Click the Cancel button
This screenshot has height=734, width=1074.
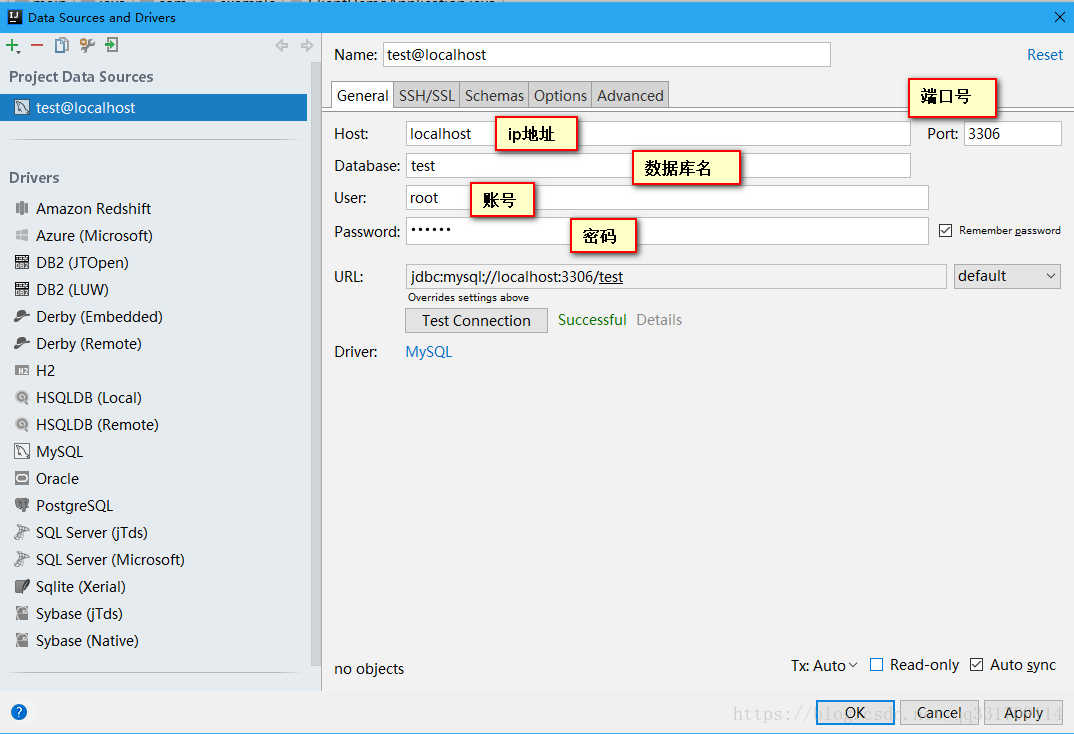point(939,713)
